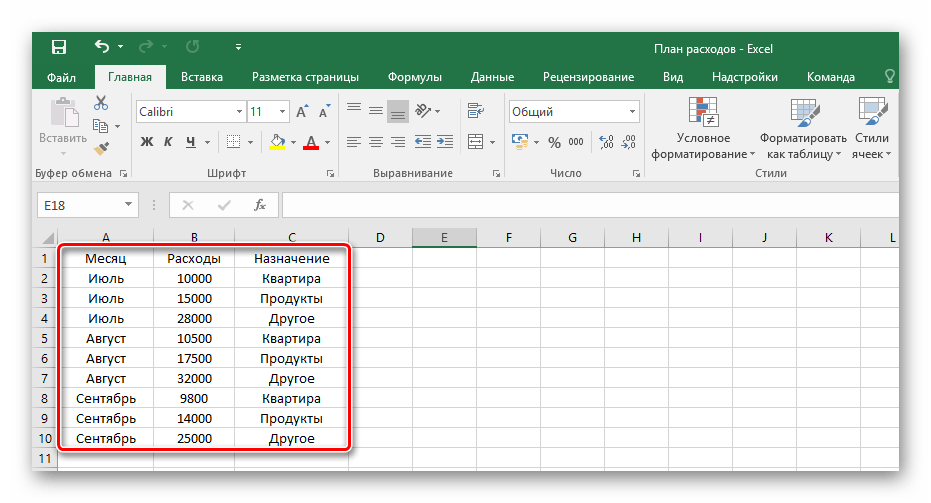The width and height of the screenshot is (931, 503).
Task: Click the Increase Indent icon
Action: click(445, 141)
